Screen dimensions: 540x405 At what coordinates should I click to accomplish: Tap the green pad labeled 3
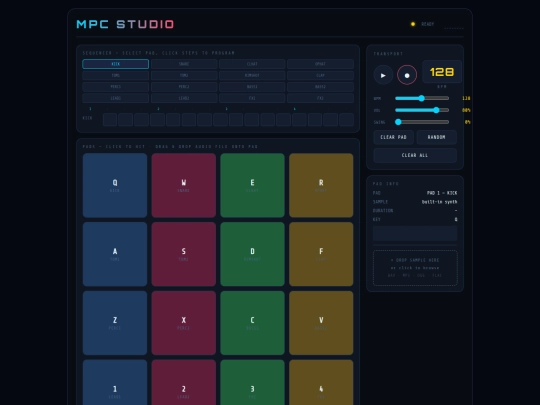click(252, 383)
